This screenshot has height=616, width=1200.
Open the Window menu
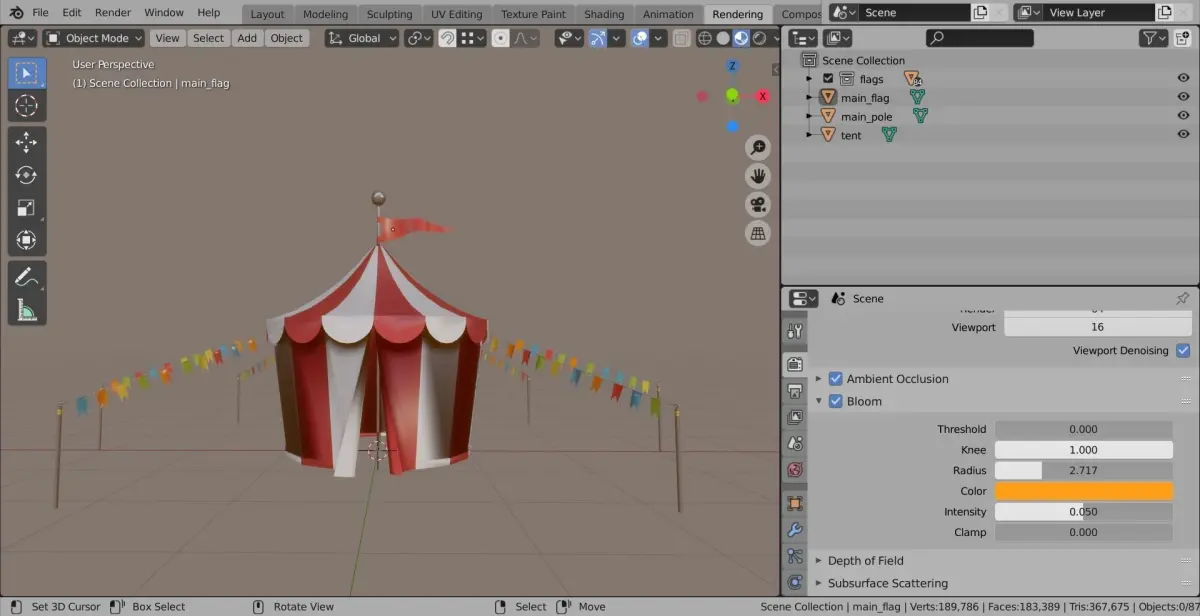(x=164, y=12)
